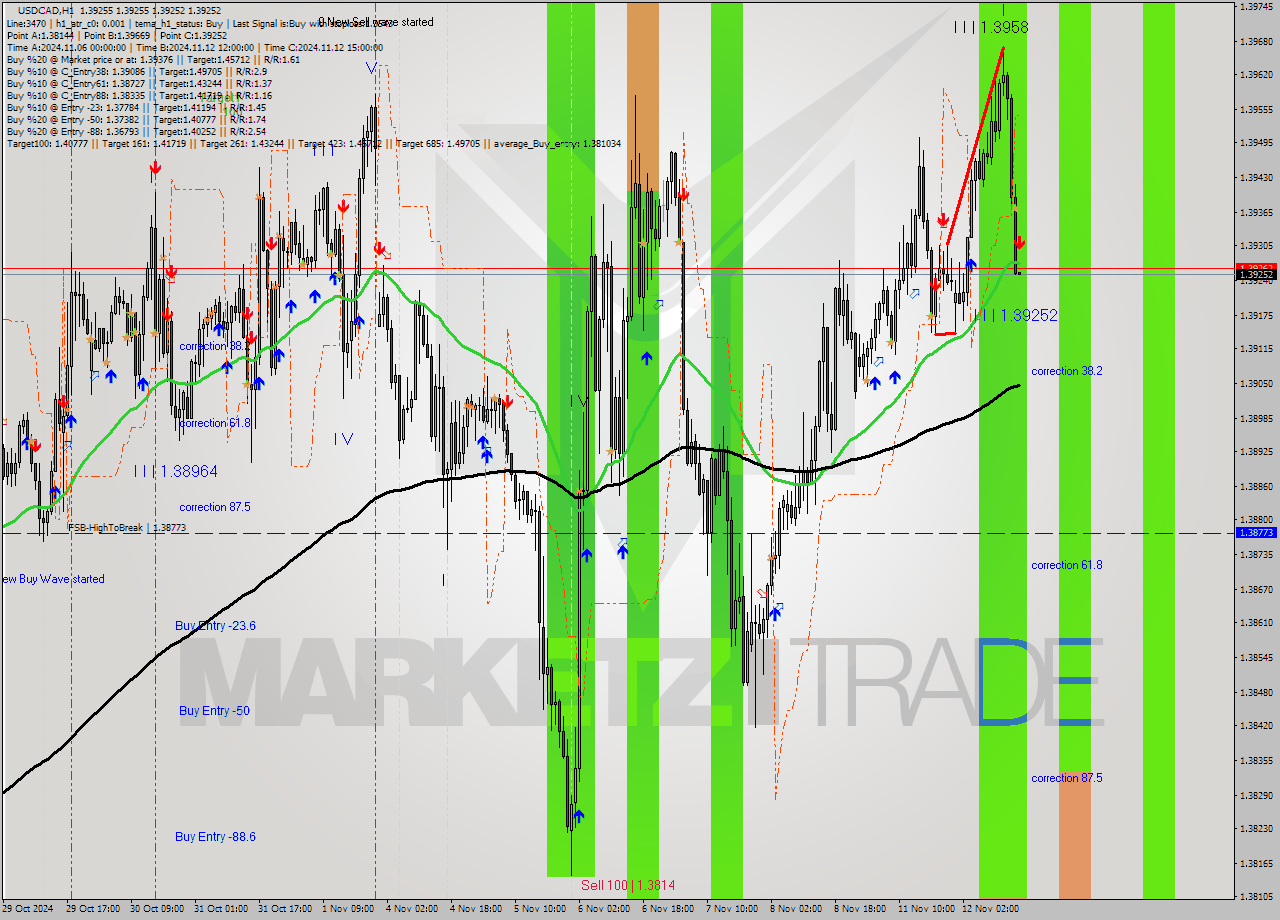Select the 'Buy %20 @ Entry -50' line
Screen dimensions: 1280x920
coord(136,119)
